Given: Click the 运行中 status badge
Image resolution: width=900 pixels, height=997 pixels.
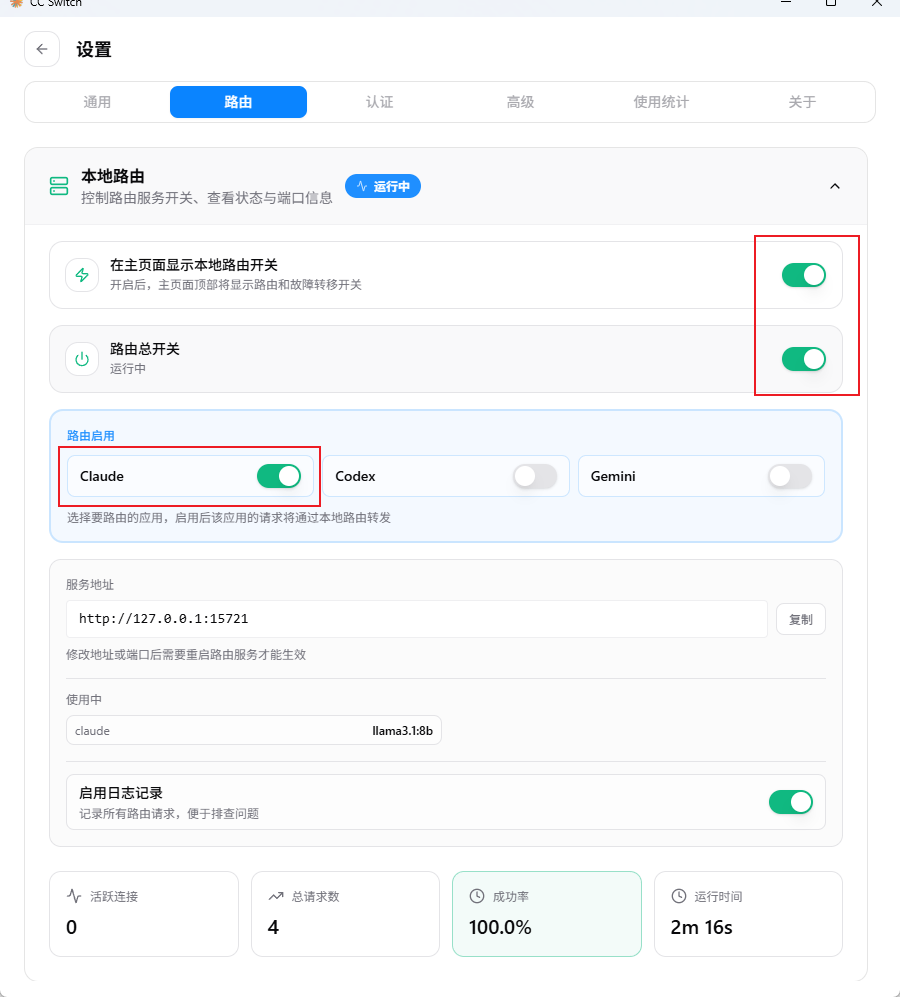Looking at the screenshot, I should 383,186.
